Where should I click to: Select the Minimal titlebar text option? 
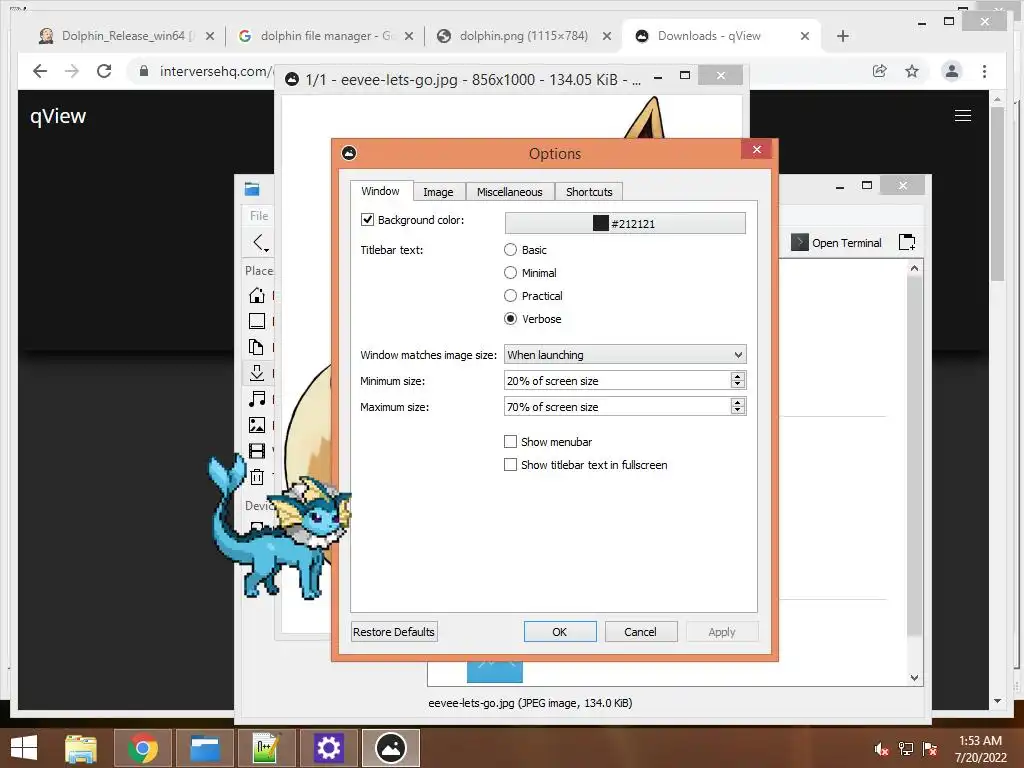pyautogui.click(x=510, y=273)
